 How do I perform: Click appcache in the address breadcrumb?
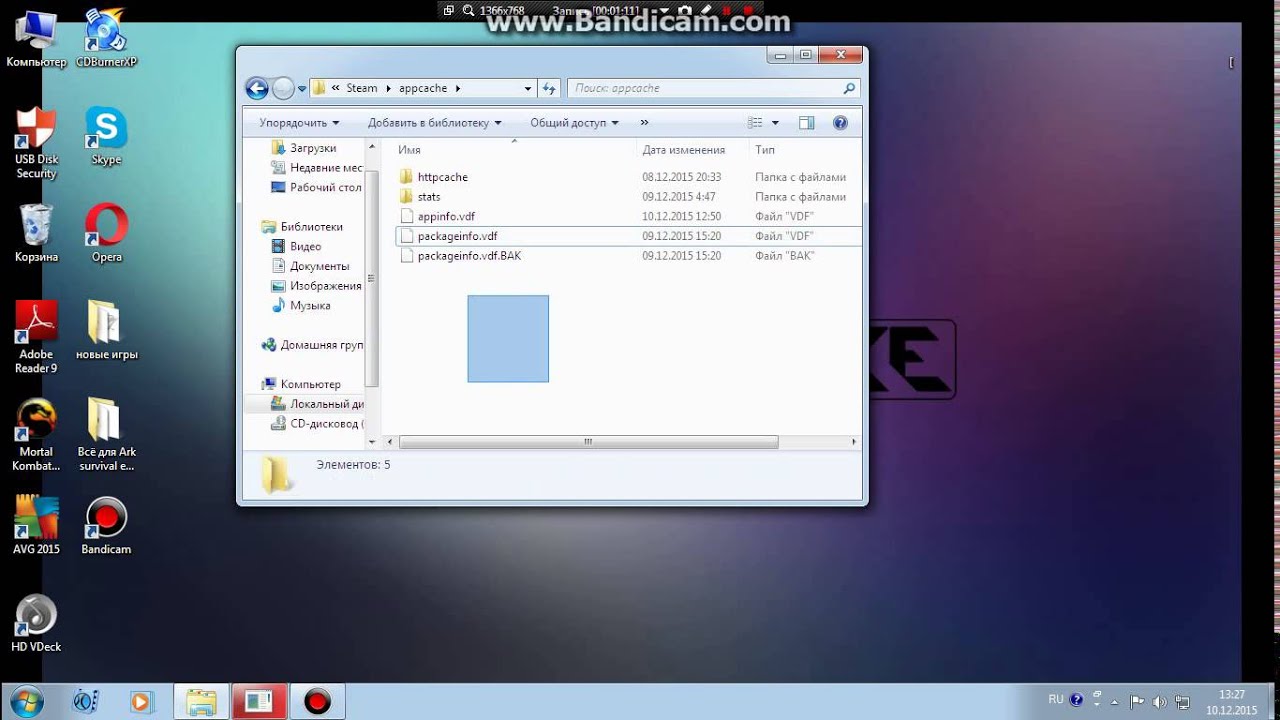pyautogui.click(x=423, y=88)
